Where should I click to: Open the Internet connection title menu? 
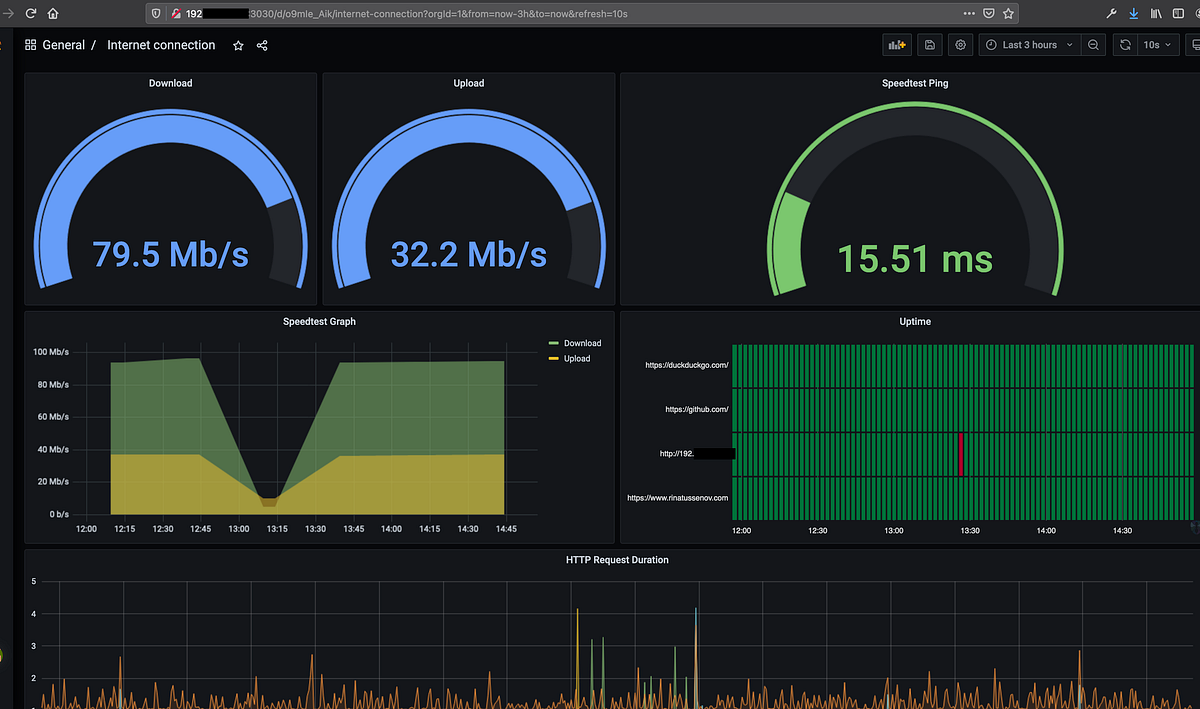coord(161,44)
